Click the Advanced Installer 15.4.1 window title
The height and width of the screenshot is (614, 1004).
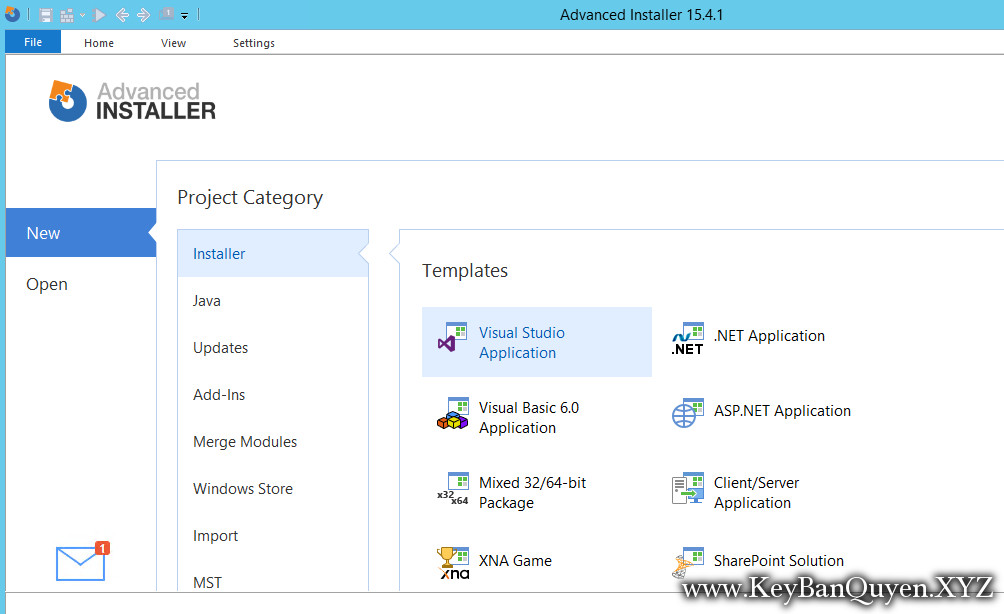point(641,15)
